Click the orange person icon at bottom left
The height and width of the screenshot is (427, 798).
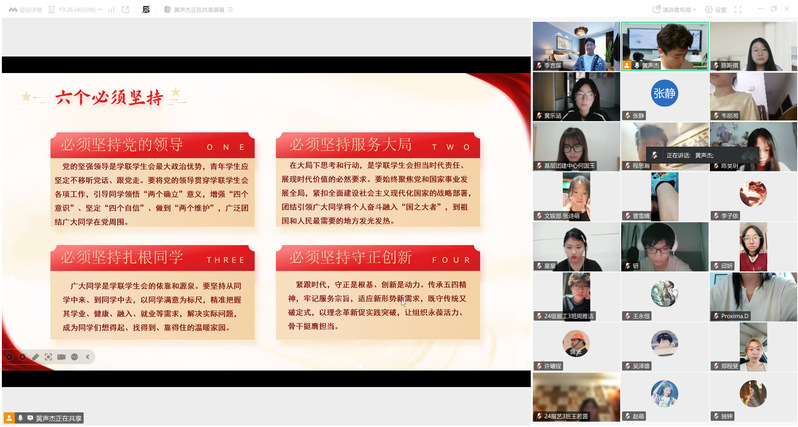8,416
